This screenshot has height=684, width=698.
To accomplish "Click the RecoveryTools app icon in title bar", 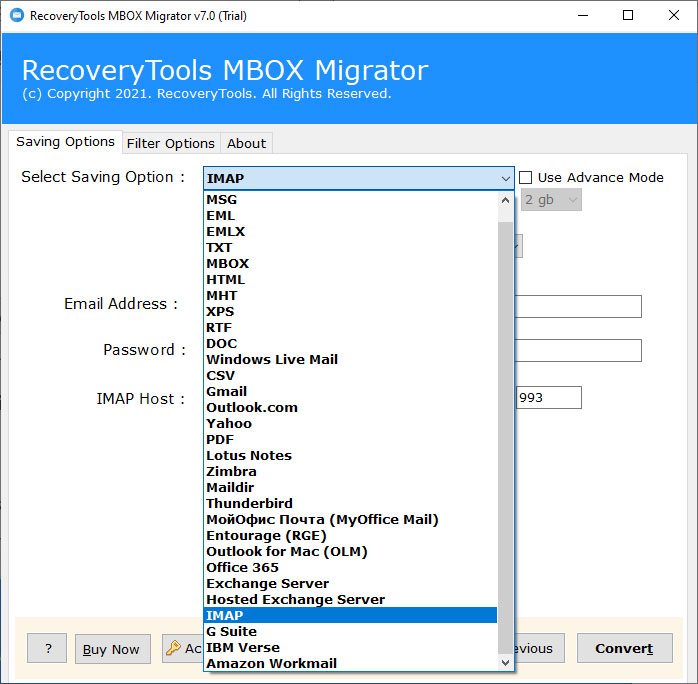I will click(x=17, y=16).
